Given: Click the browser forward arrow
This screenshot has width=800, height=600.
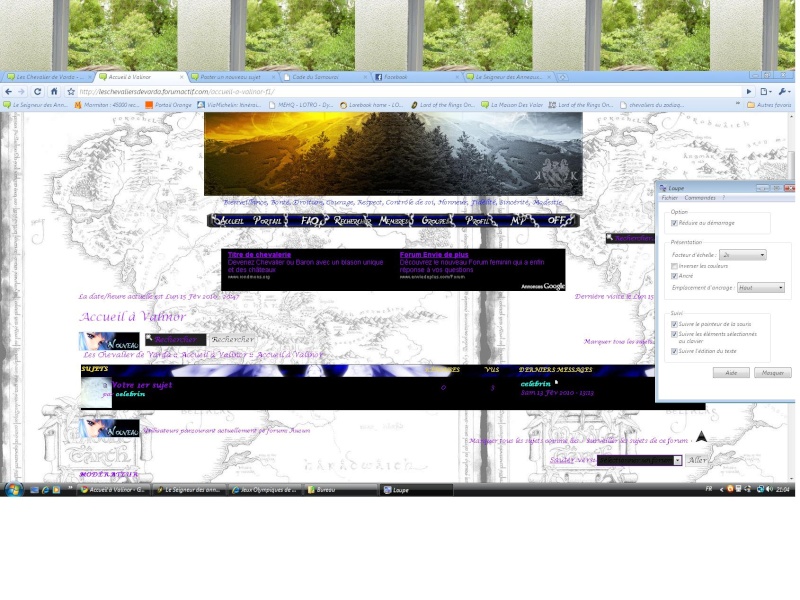Looking at the screenshot, I should click(21, 92).
